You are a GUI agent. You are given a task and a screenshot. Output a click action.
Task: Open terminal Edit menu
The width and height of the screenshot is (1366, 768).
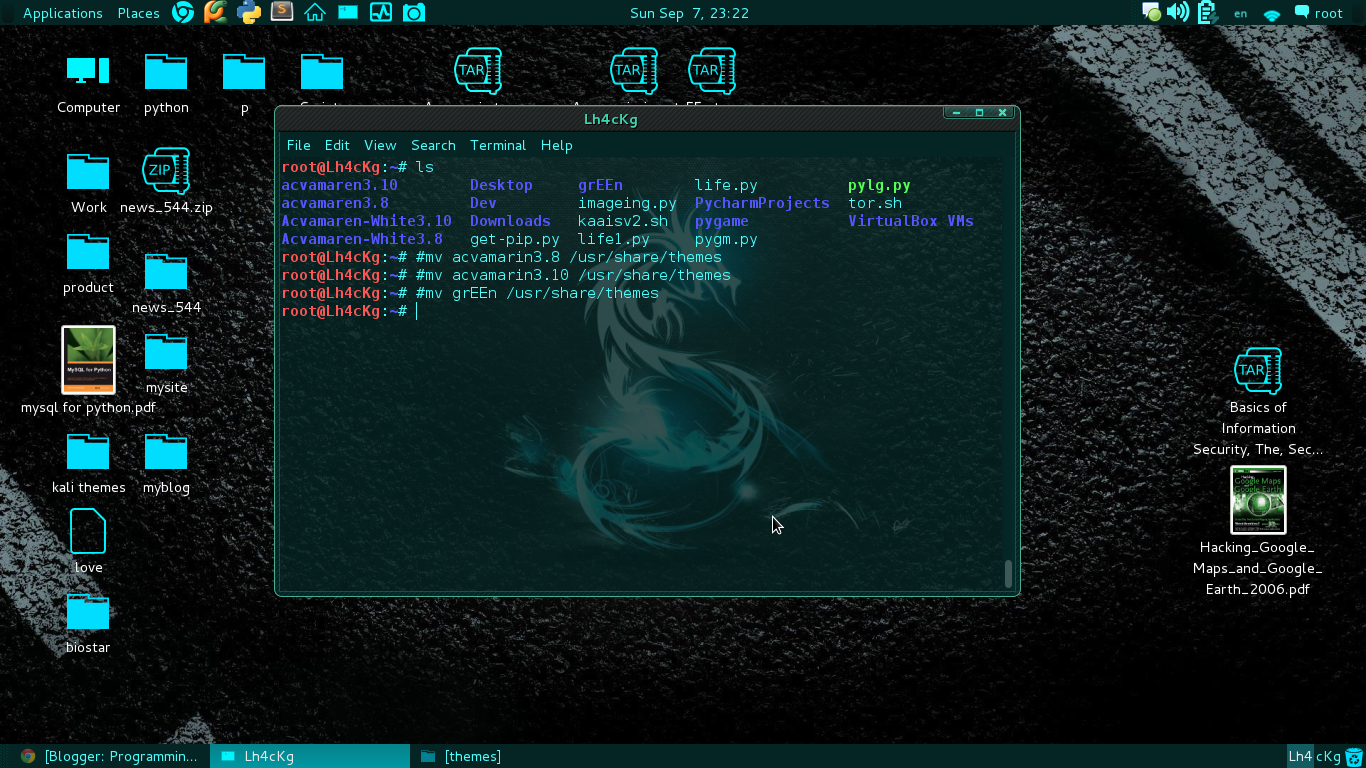pos(337,145)
